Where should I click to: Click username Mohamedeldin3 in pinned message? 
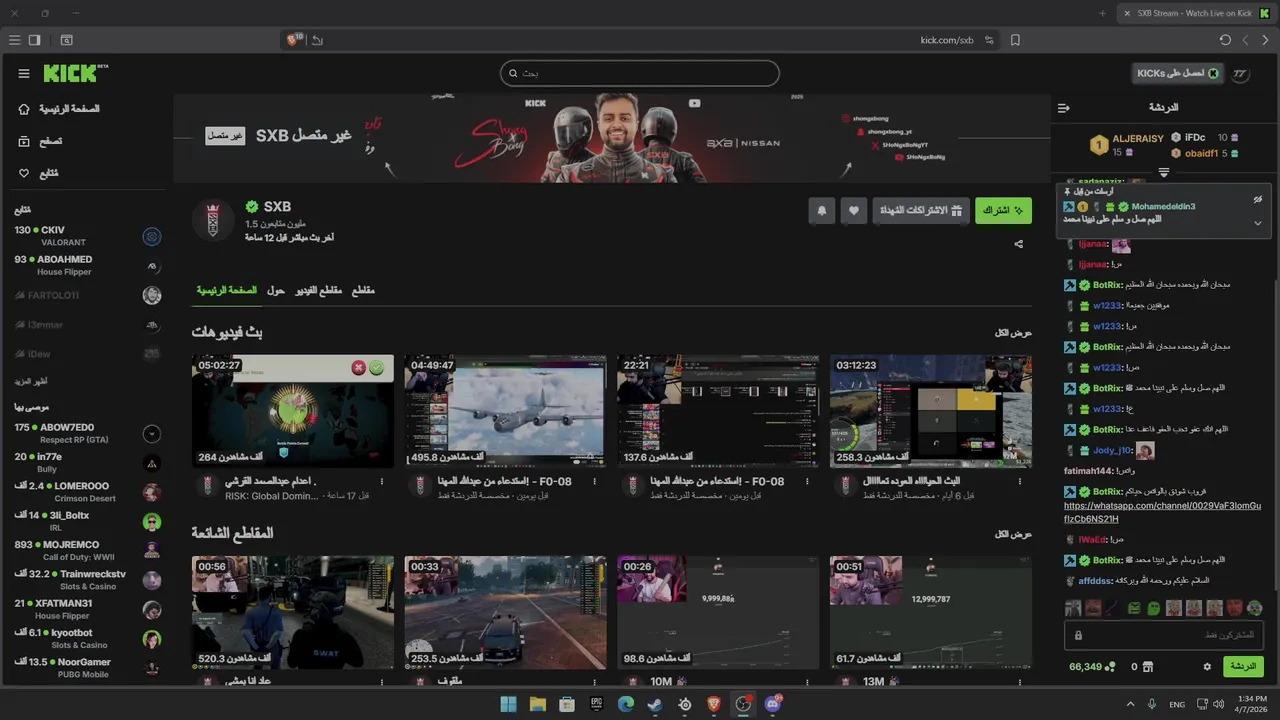point(1163,206)
